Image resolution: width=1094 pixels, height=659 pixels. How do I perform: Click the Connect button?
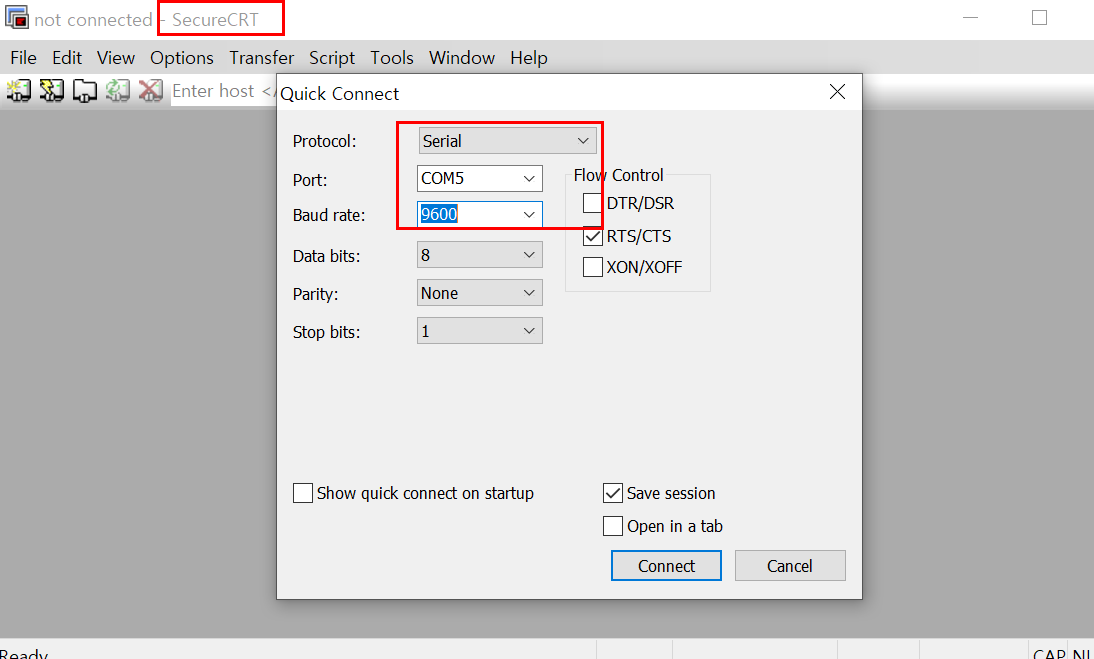click(666, 566)
